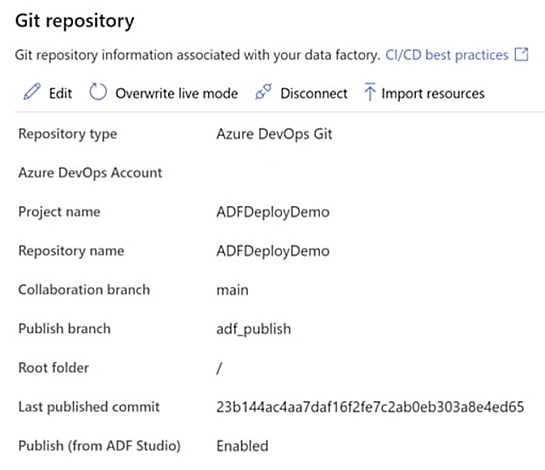Select the Edit button label
Screen dimensions: 545x470
60,93
